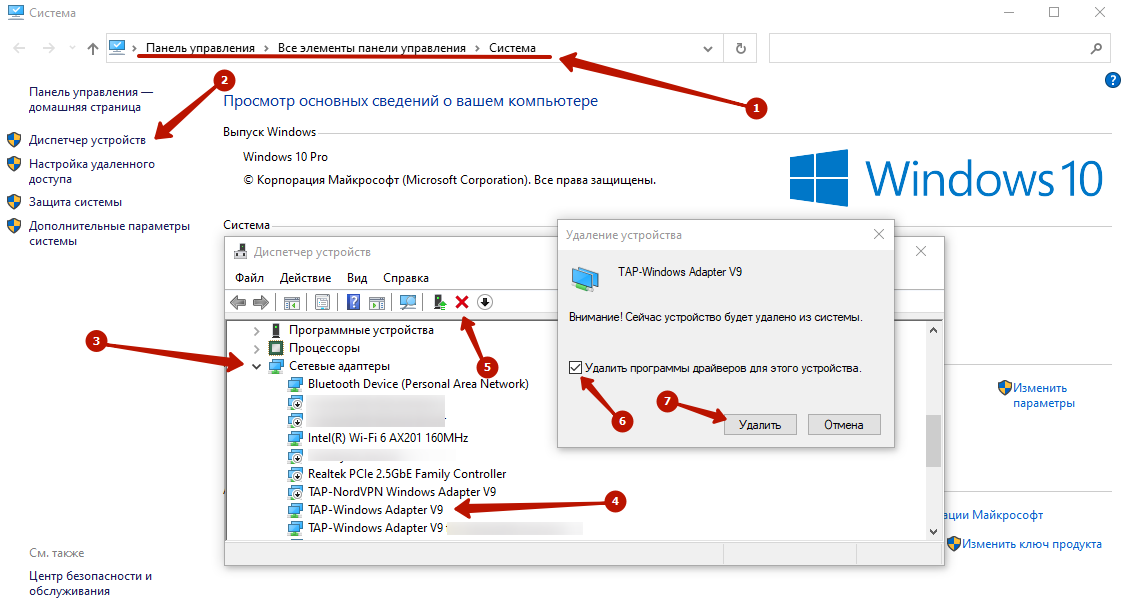1121x616 pixels.
Task: Expand the Процессоры node
Action: (x=256, y=349)
